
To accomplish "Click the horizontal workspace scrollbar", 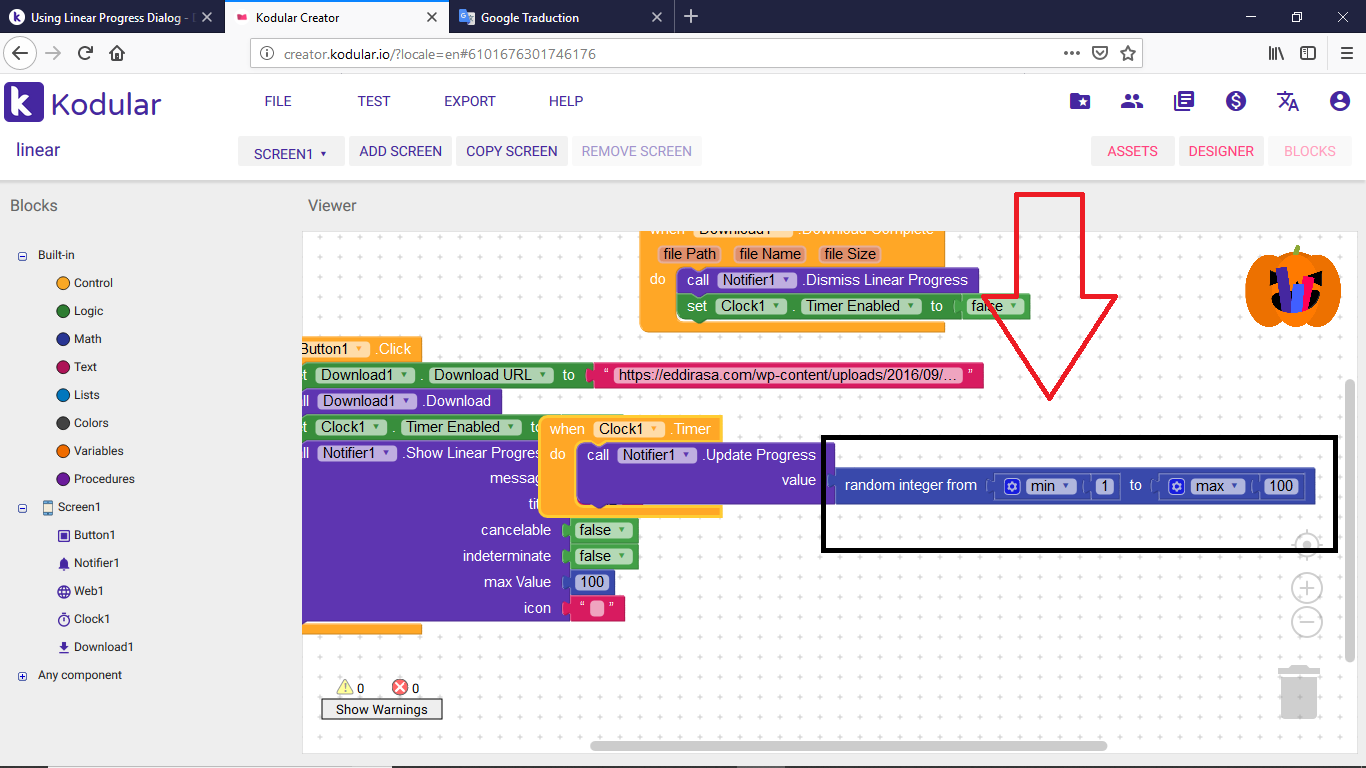I will (x=848, y=745).
